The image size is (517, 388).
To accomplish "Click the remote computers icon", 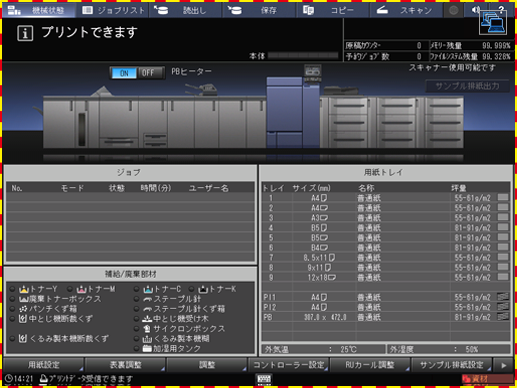I will pos(493,23).
